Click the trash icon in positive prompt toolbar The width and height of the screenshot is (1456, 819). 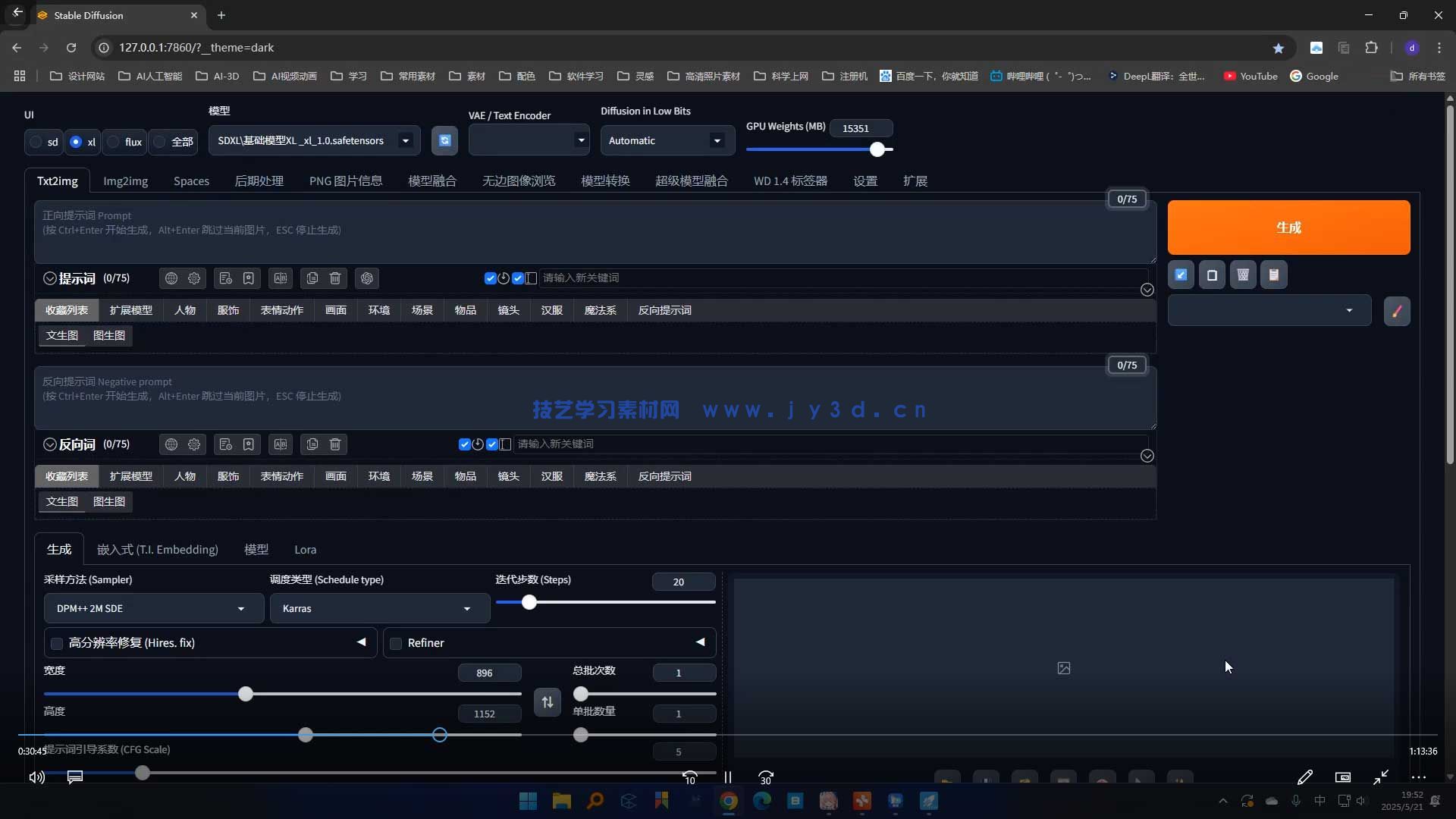[335, 278]
